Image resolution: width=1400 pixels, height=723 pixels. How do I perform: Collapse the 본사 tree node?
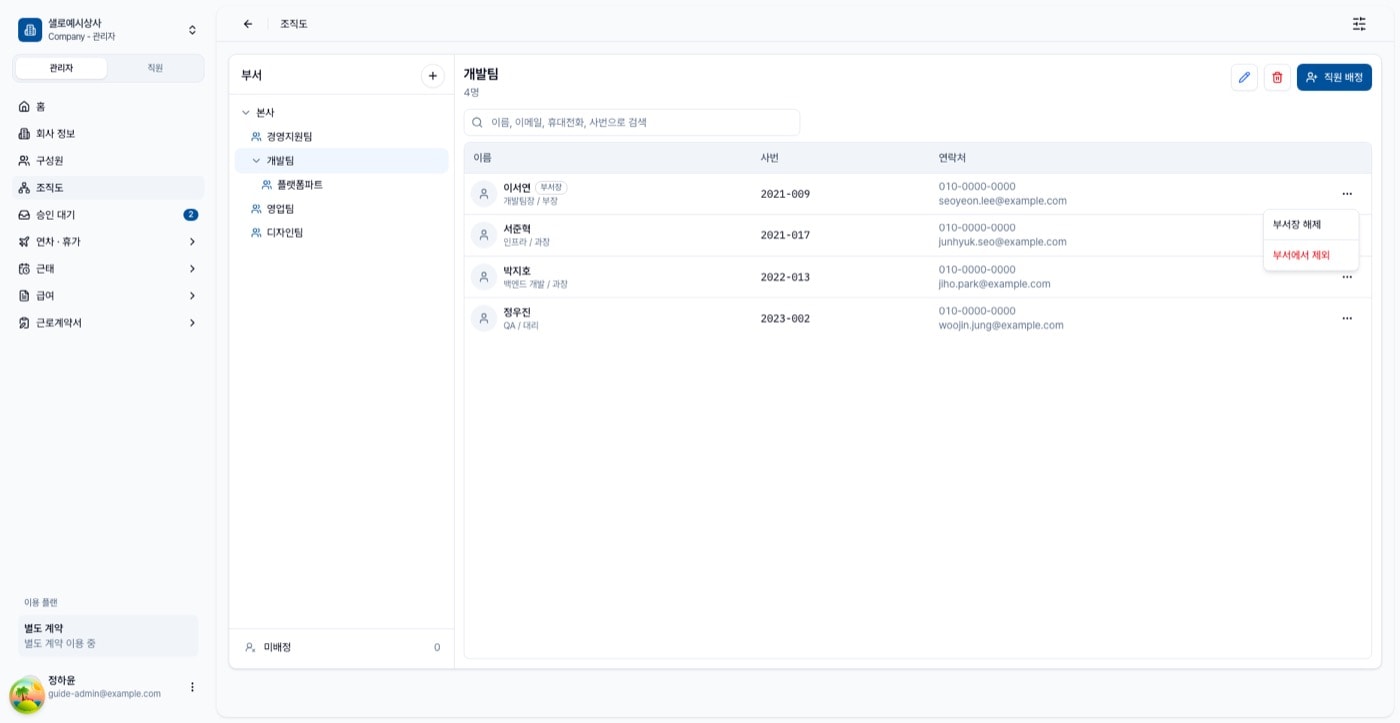tap(246, 113)
